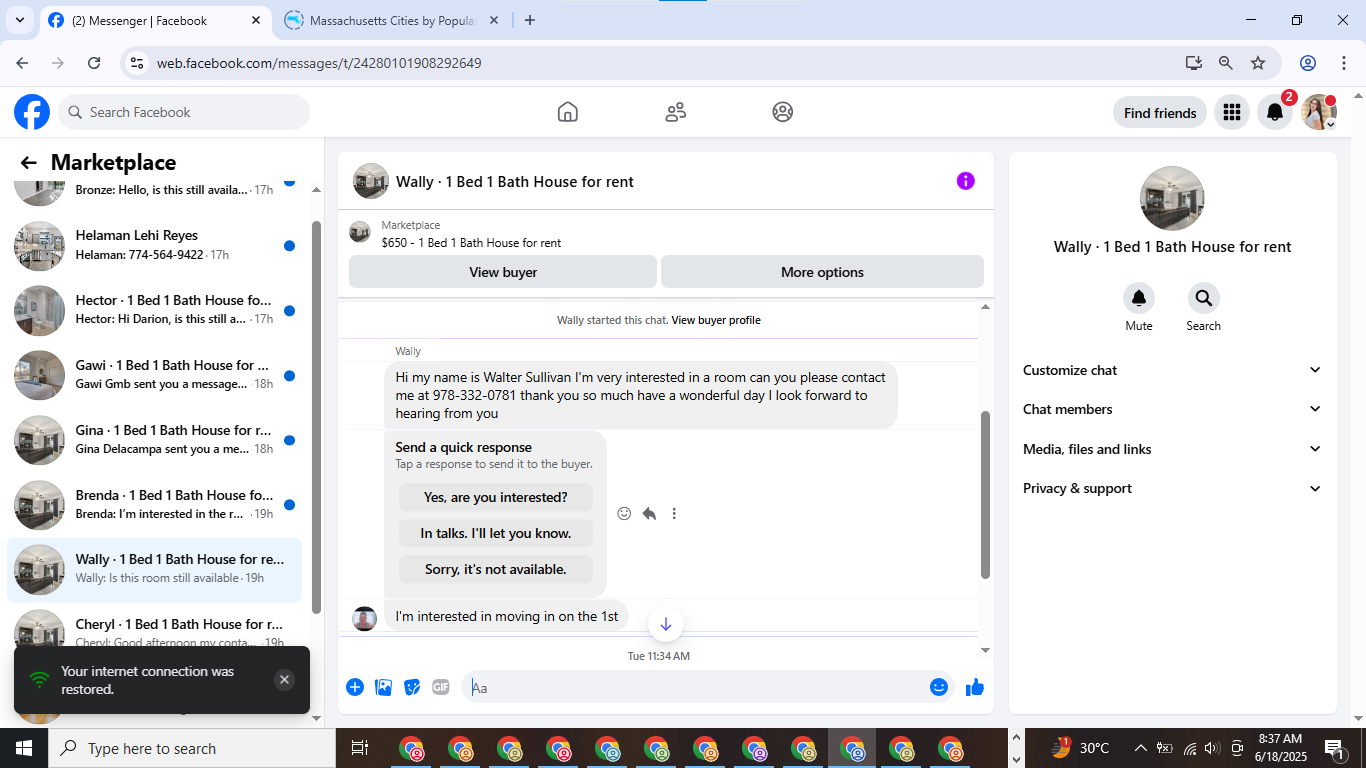This screenshot has height=768, width=1366.
Task: Open a new browser tab
Action: coord(530,20)
